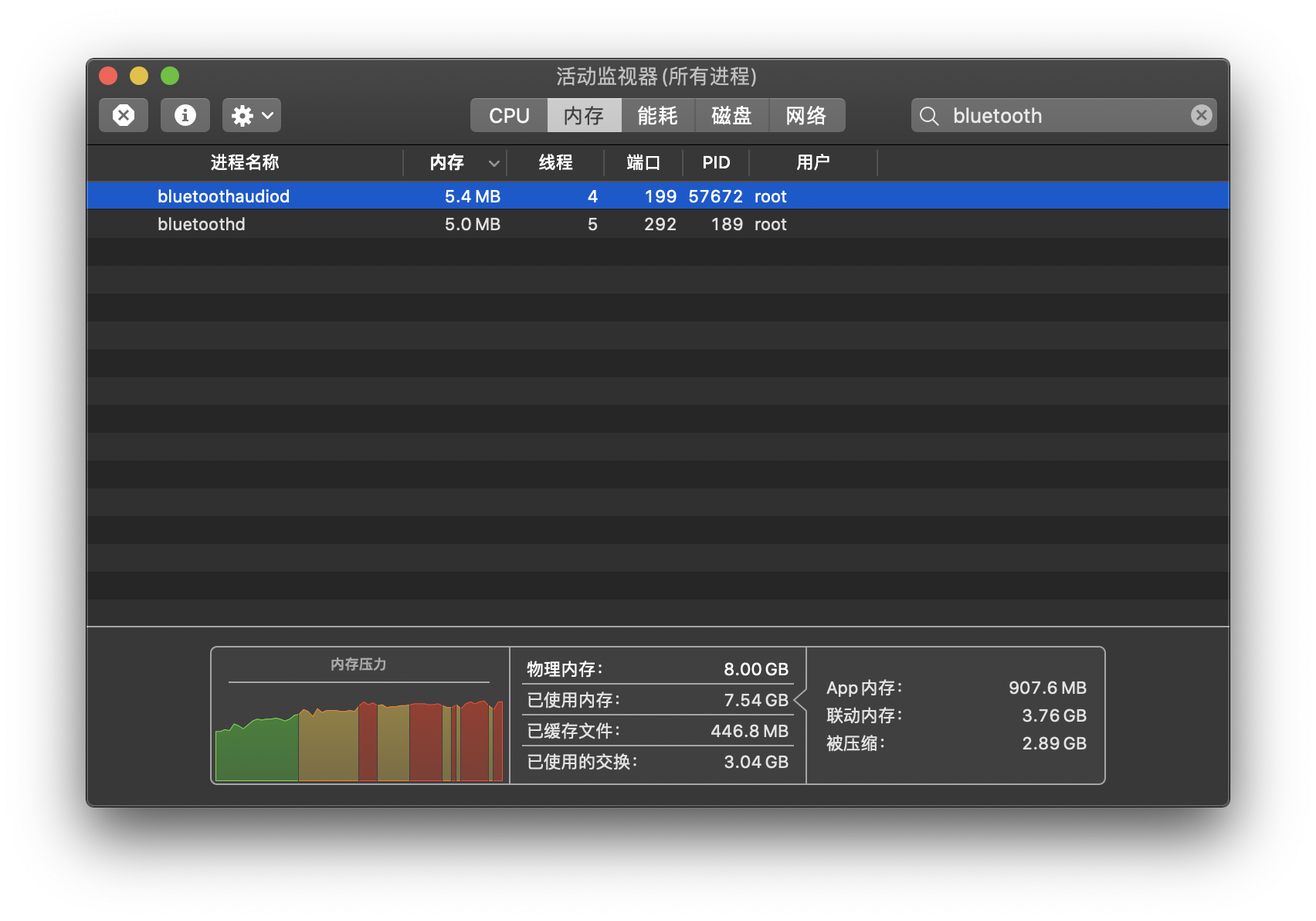This screenshot has width=1316, height=921.
Task: Sort processes by 端口 column
Action: (x=643, y=162)
